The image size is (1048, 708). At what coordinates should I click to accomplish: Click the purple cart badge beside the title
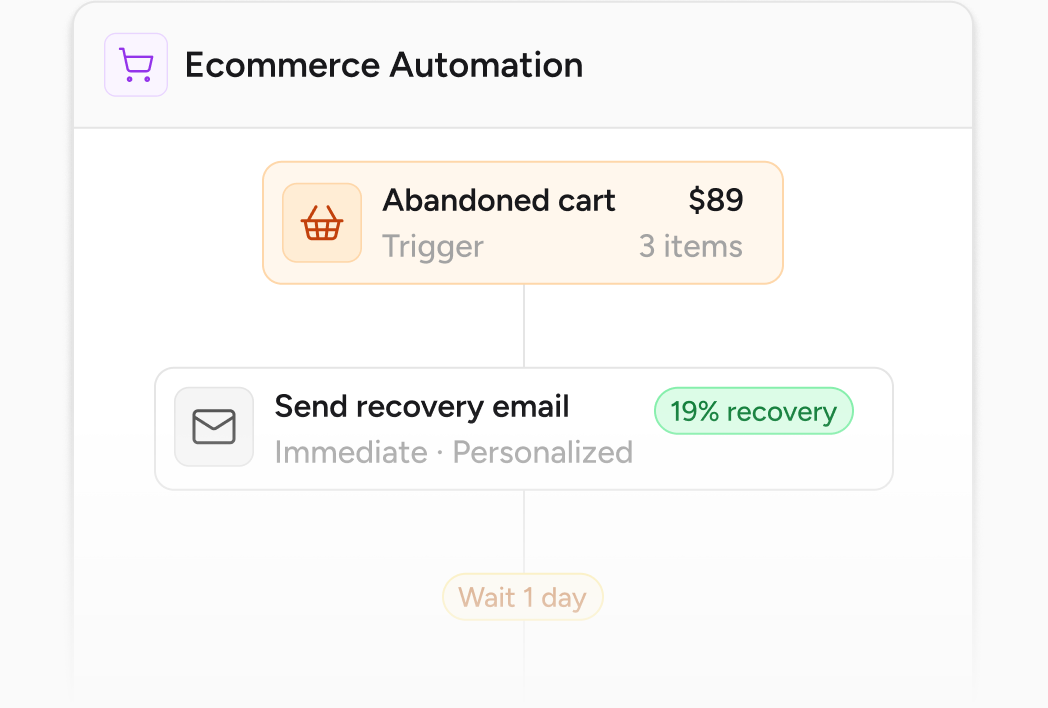tap(136, 64)
